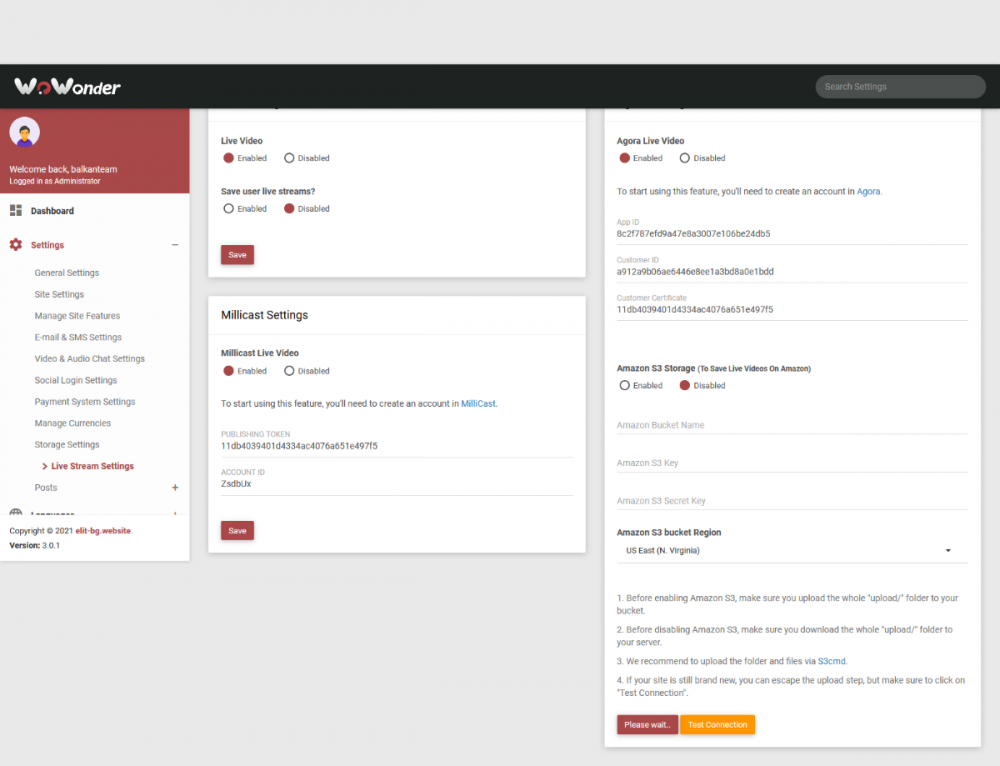This screenshot has height=766, width=1000.
Task: Open the Amazon S3 bucket Region dropdown
Action: click(792, 550)
